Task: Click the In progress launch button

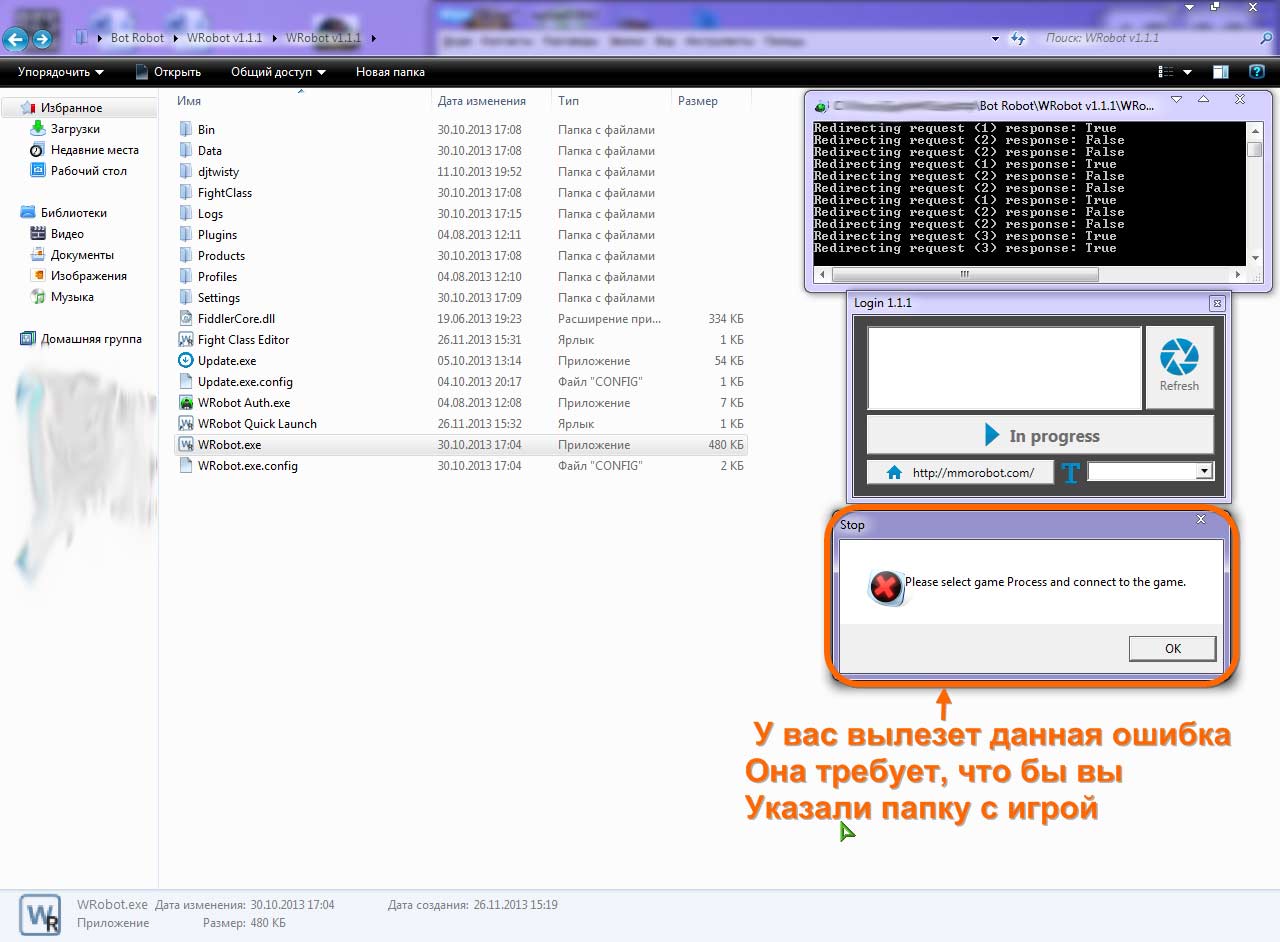Action: click(x=1040, y=435)
